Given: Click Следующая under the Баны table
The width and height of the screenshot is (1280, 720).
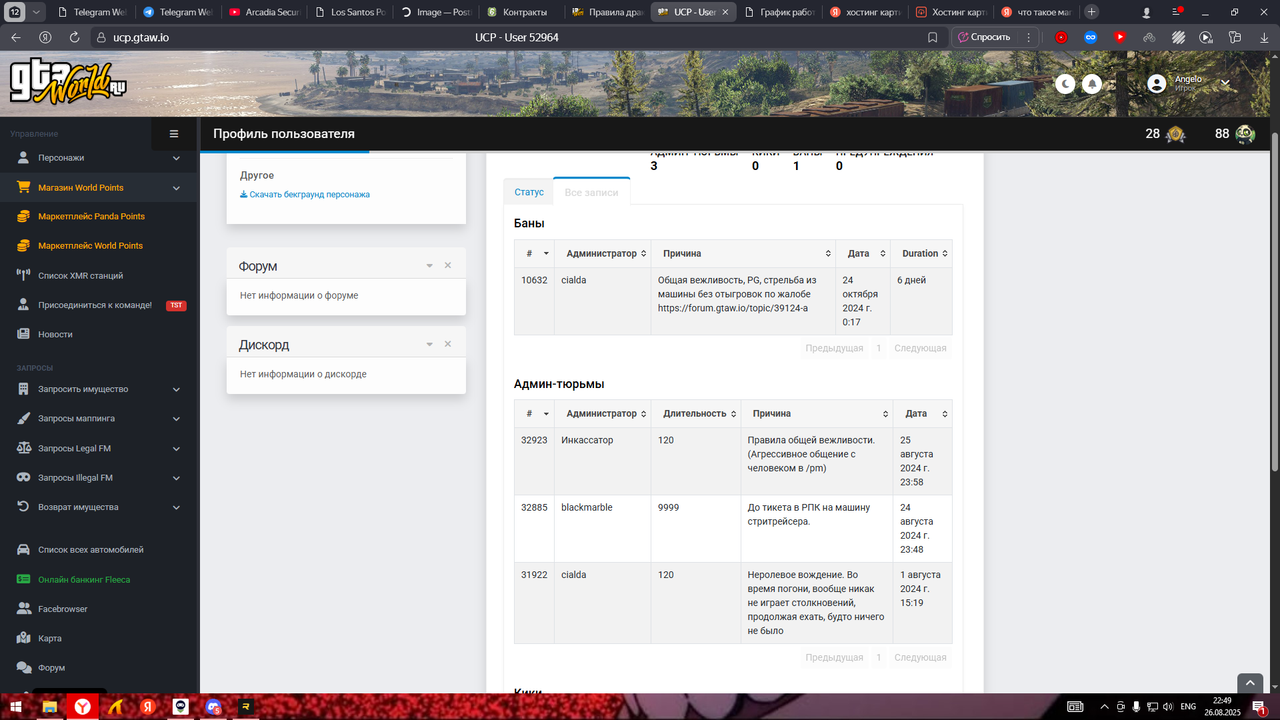Looking at the screenshot, I should [x=920, y=348].
